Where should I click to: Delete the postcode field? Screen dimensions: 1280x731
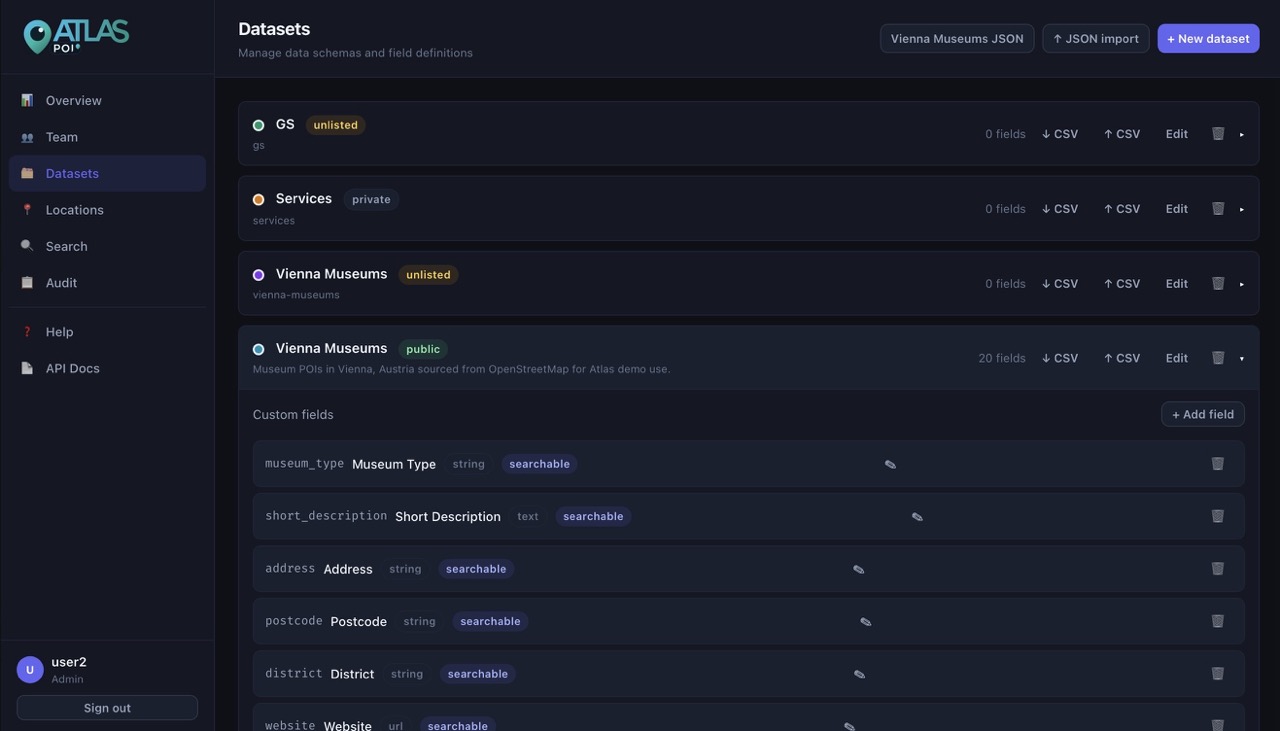click(1218, 621)
